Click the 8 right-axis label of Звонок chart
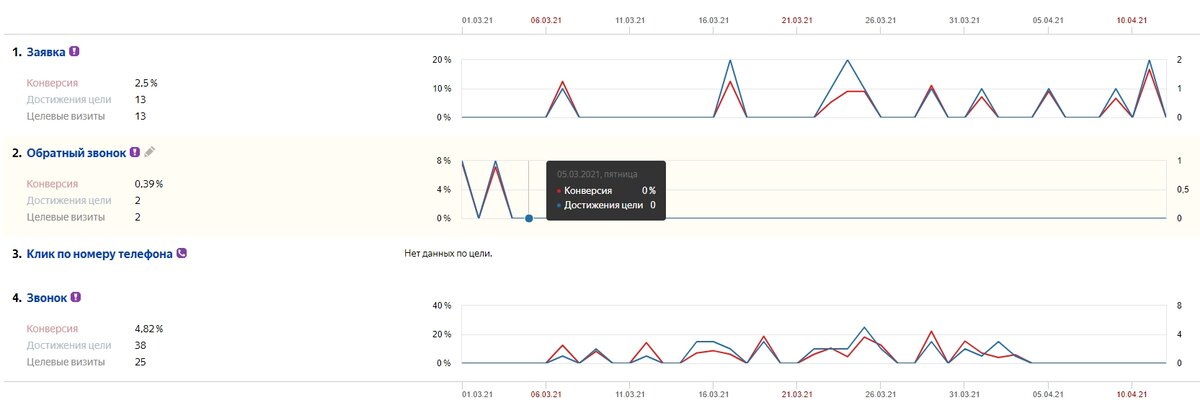Image resolution: width=1200 pixels, height=413 pixels. 1181,306
